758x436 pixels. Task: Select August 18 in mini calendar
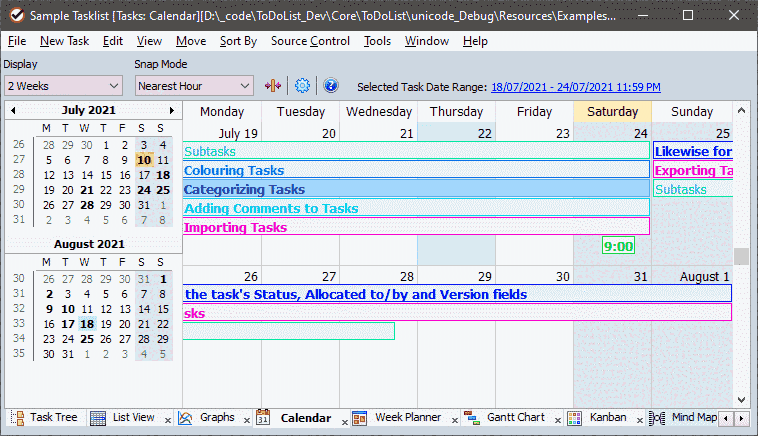87,324
